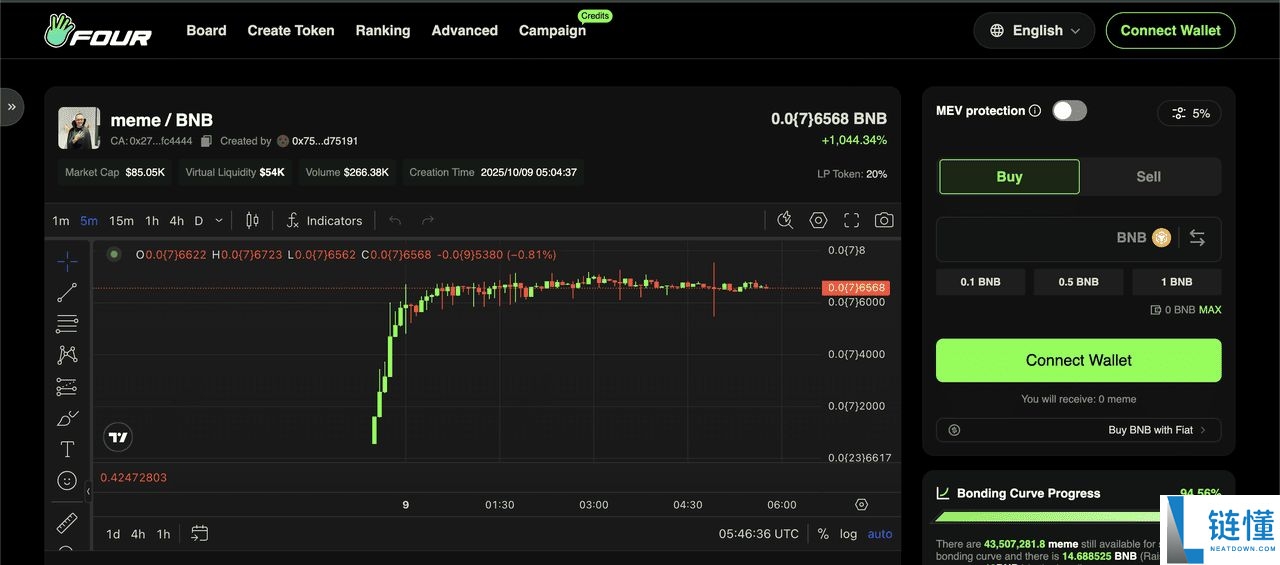Copy the contract address icon
1280x565 pixels.
(x=206, y=141)
